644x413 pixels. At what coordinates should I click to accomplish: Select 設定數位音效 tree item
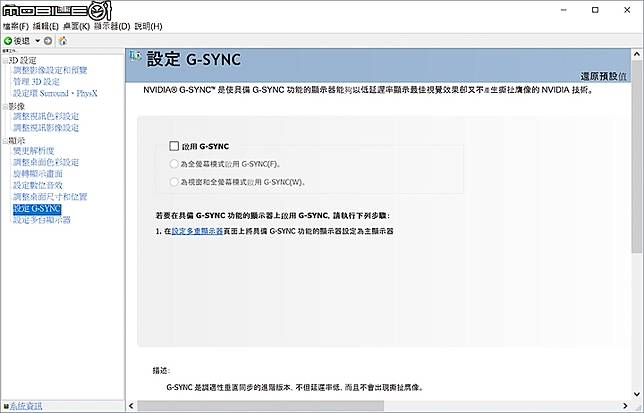coord(38,185)
